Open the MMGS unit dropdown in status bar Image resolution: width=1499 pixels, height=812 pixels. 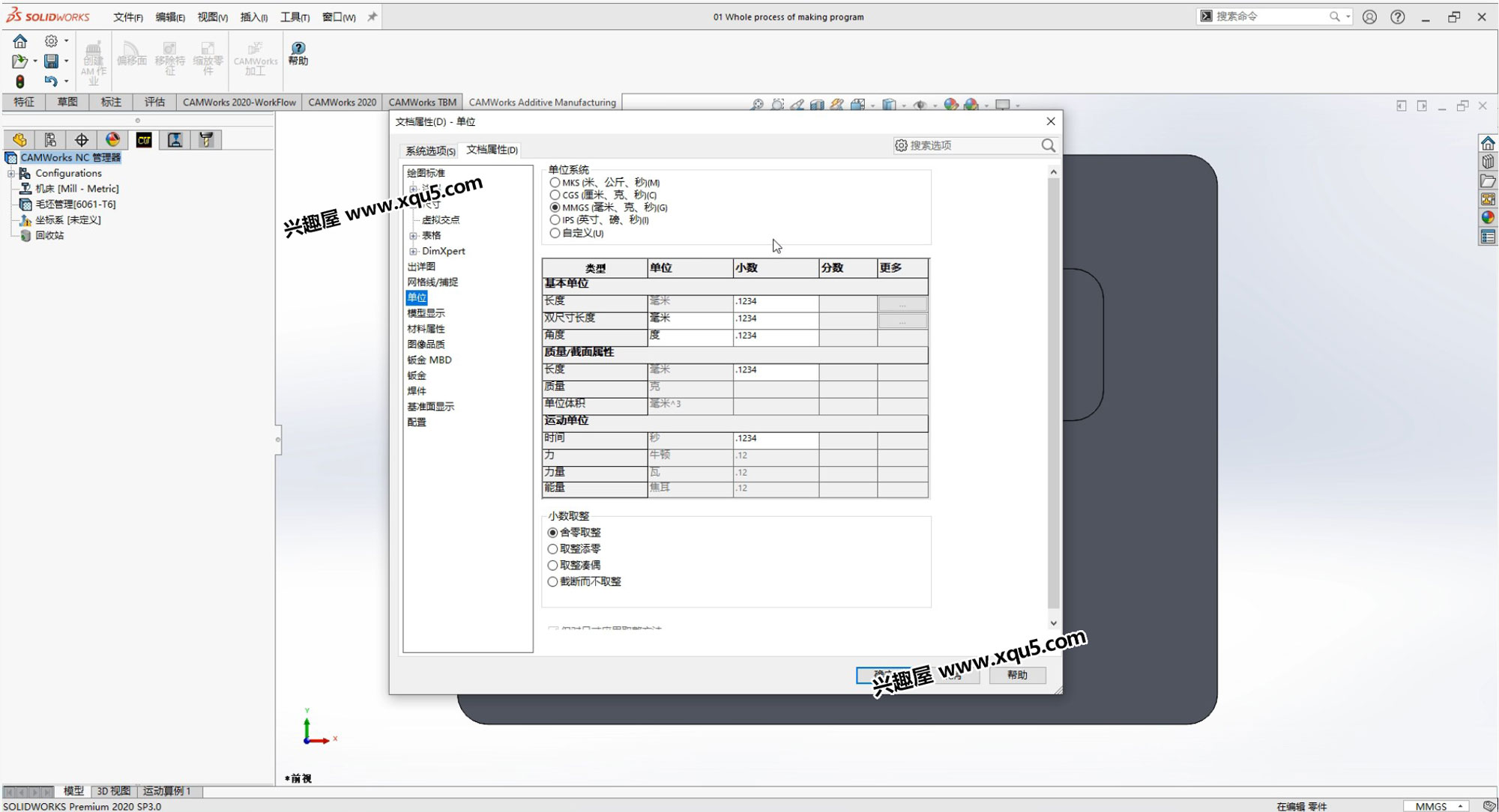1438,806
